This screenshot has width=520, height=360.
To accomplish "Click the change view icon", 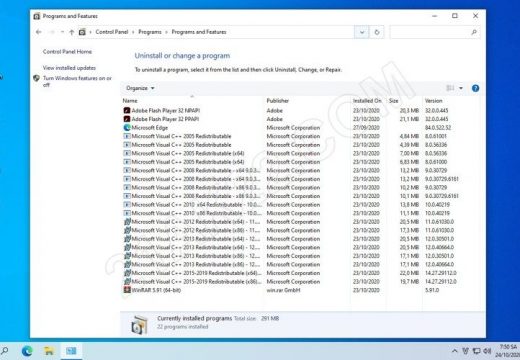I will [x=450, y=88].
